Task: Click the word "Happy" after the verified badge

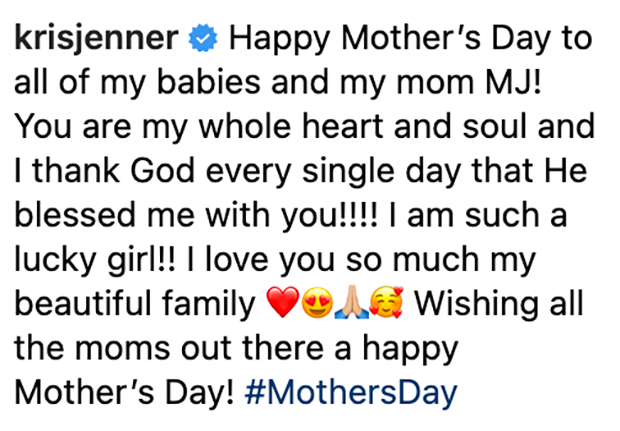Action: point(280,40)
